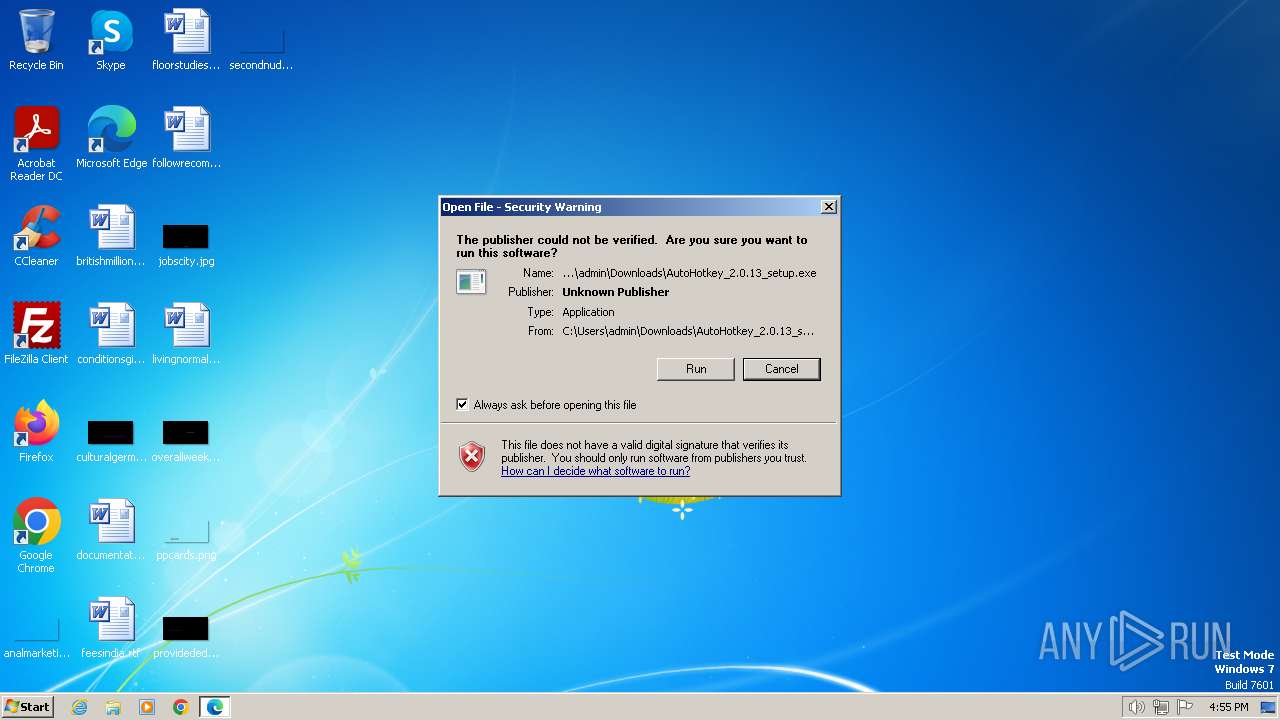Click the Show desktop button
Viewport: 1280px width, 720px height.
(x=1268, y=707)
